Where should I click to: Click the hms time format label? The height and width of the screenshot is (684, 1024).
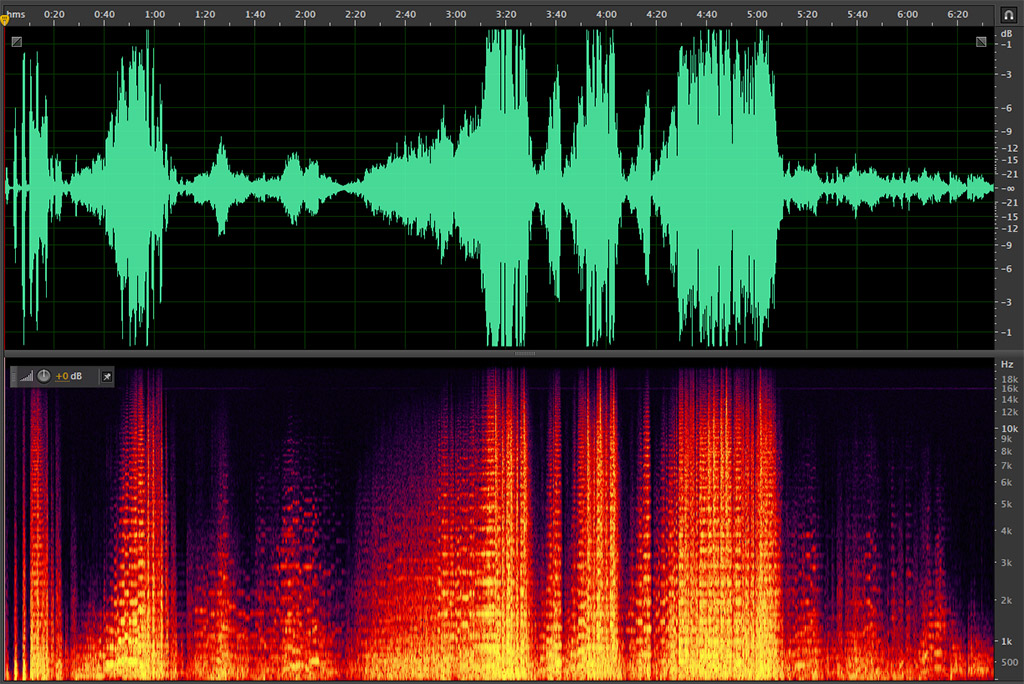coord(16,14)
